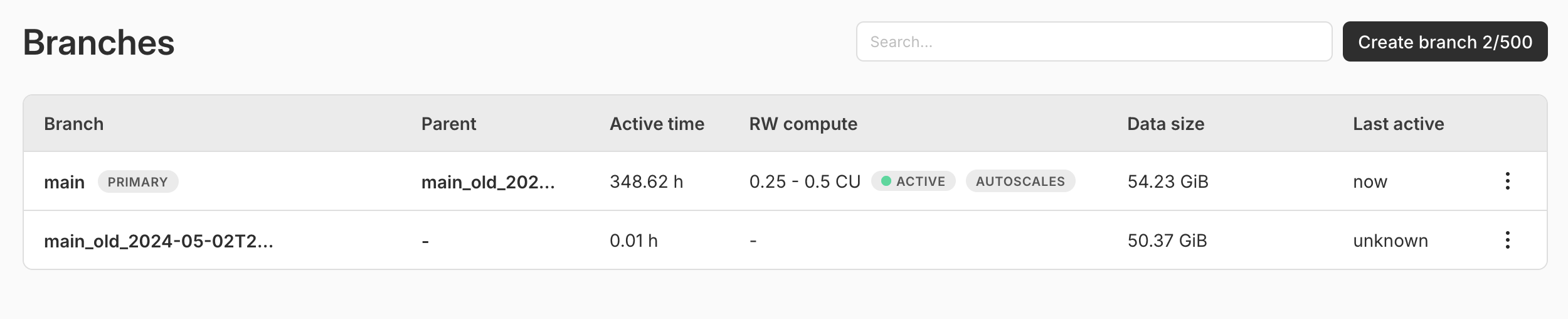
Task: Click the Create branch 2/500 button
Action: click(1444, 42)
